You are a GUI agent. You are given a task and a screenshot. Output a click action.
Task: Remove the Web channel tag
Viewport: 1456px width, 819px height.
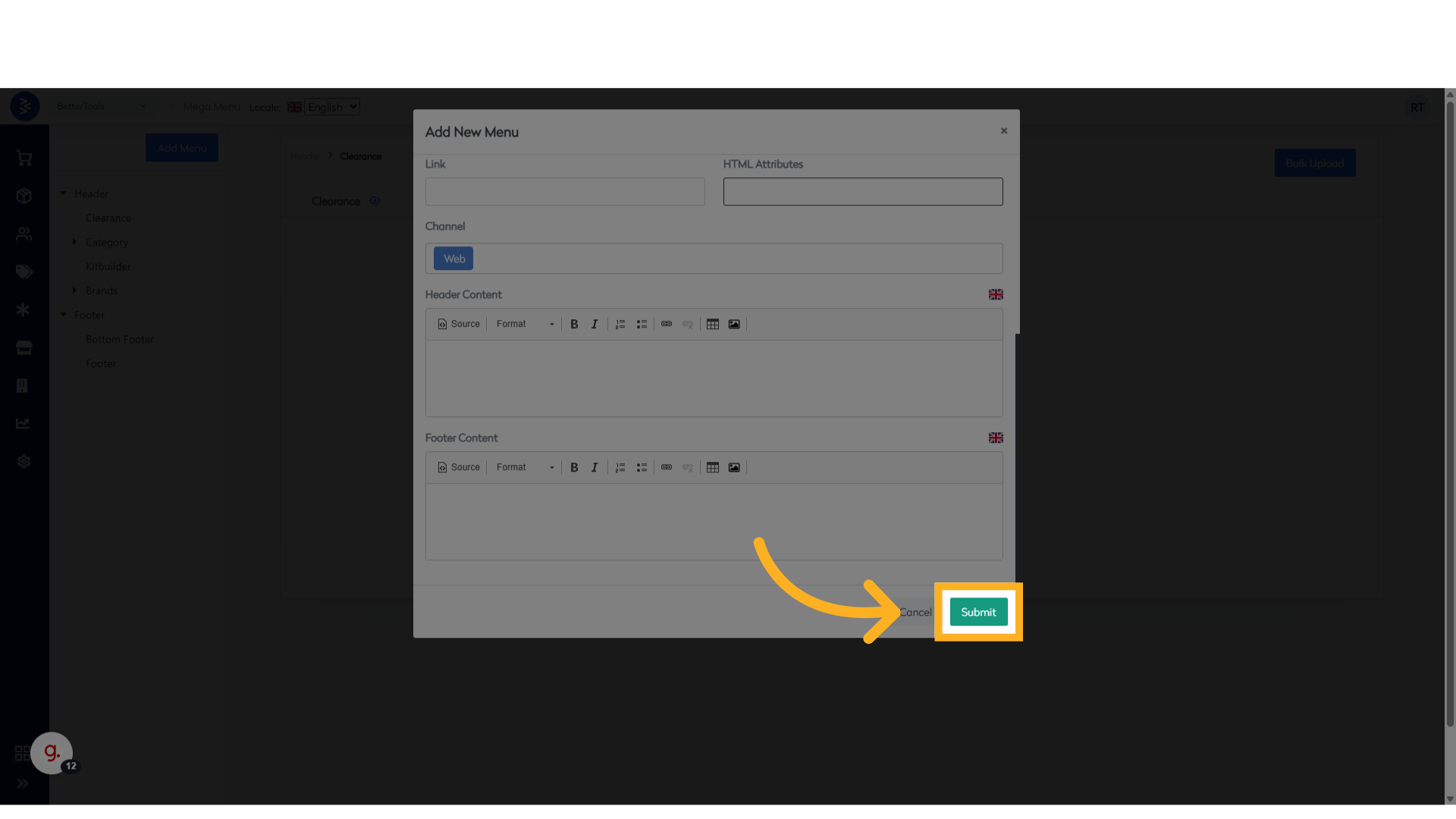453,259
